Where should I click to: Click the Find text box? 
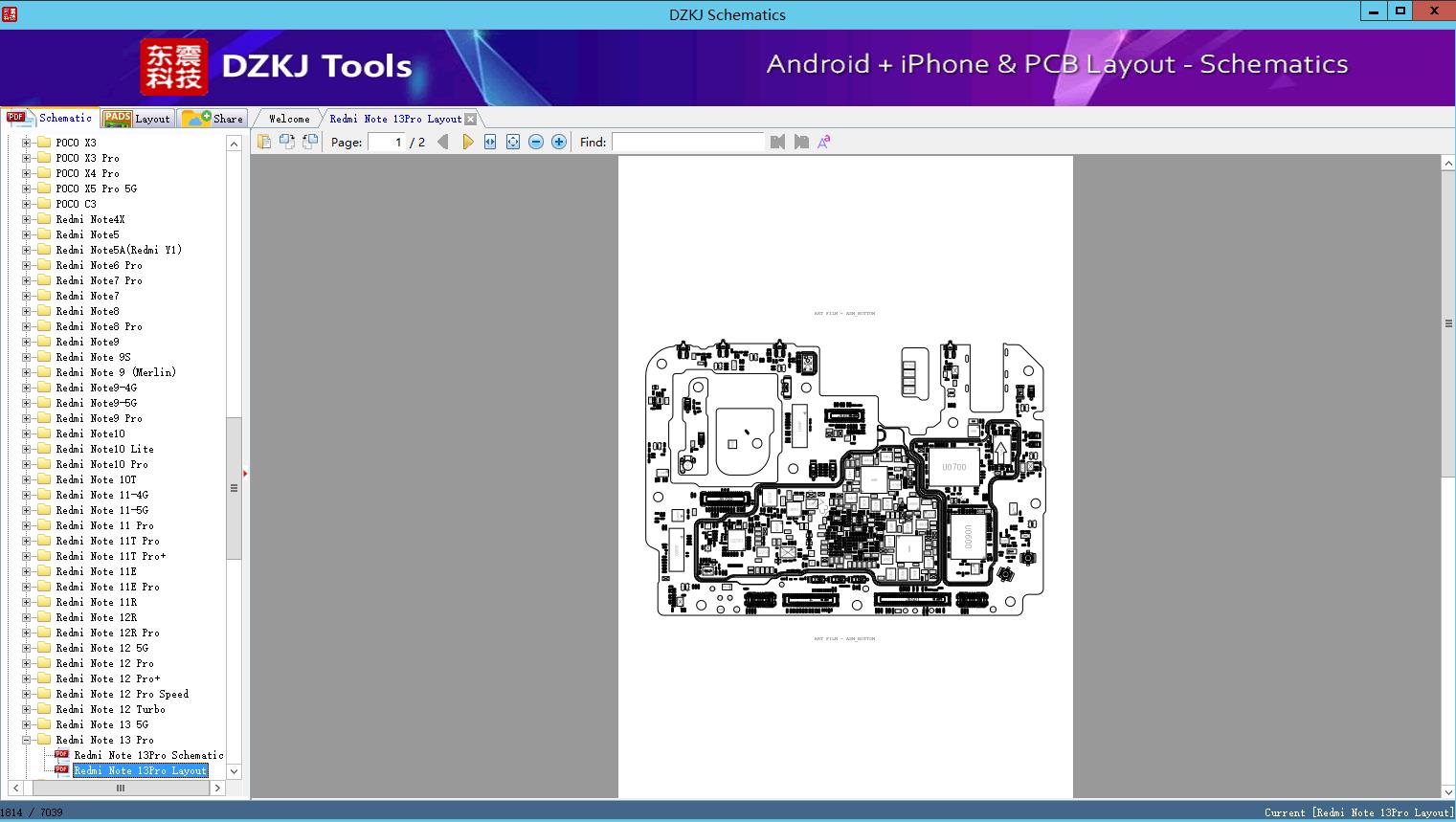(x=688, y=142)
